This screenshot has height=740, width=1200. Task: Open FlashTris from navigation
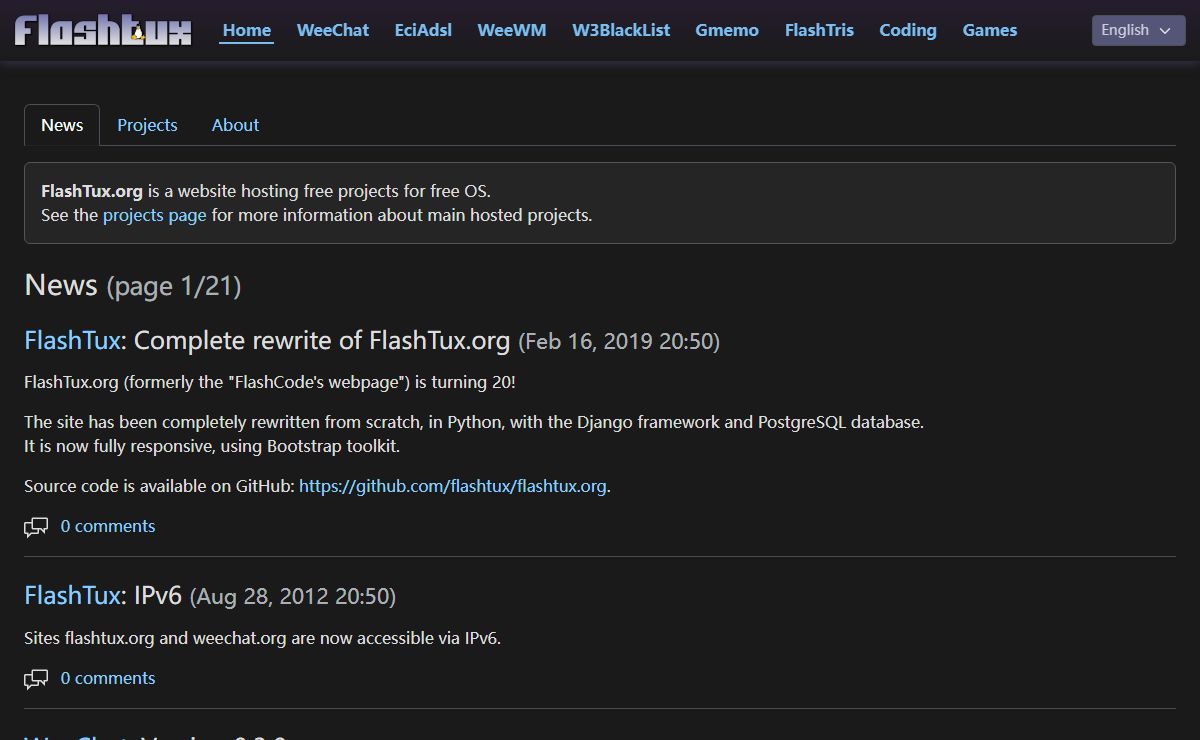[x=819, y=30]
